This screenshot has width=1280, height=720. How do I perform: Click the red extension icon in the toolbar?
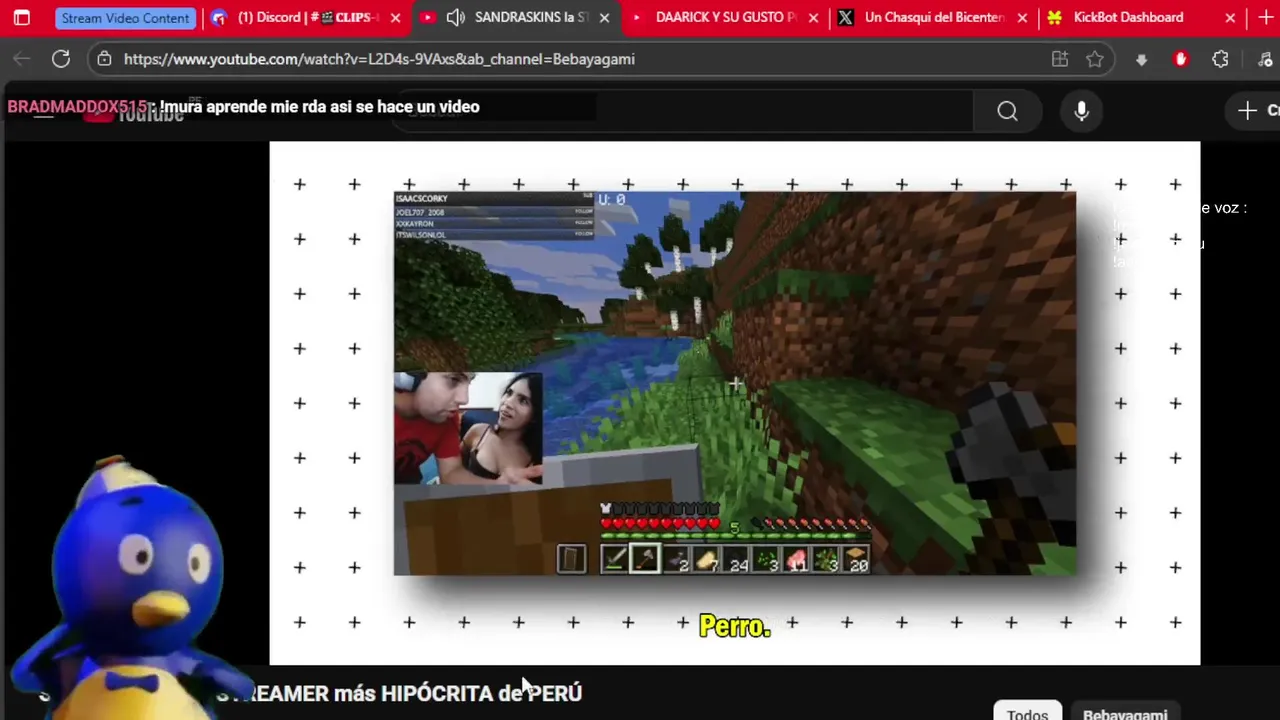(1181, 59)
